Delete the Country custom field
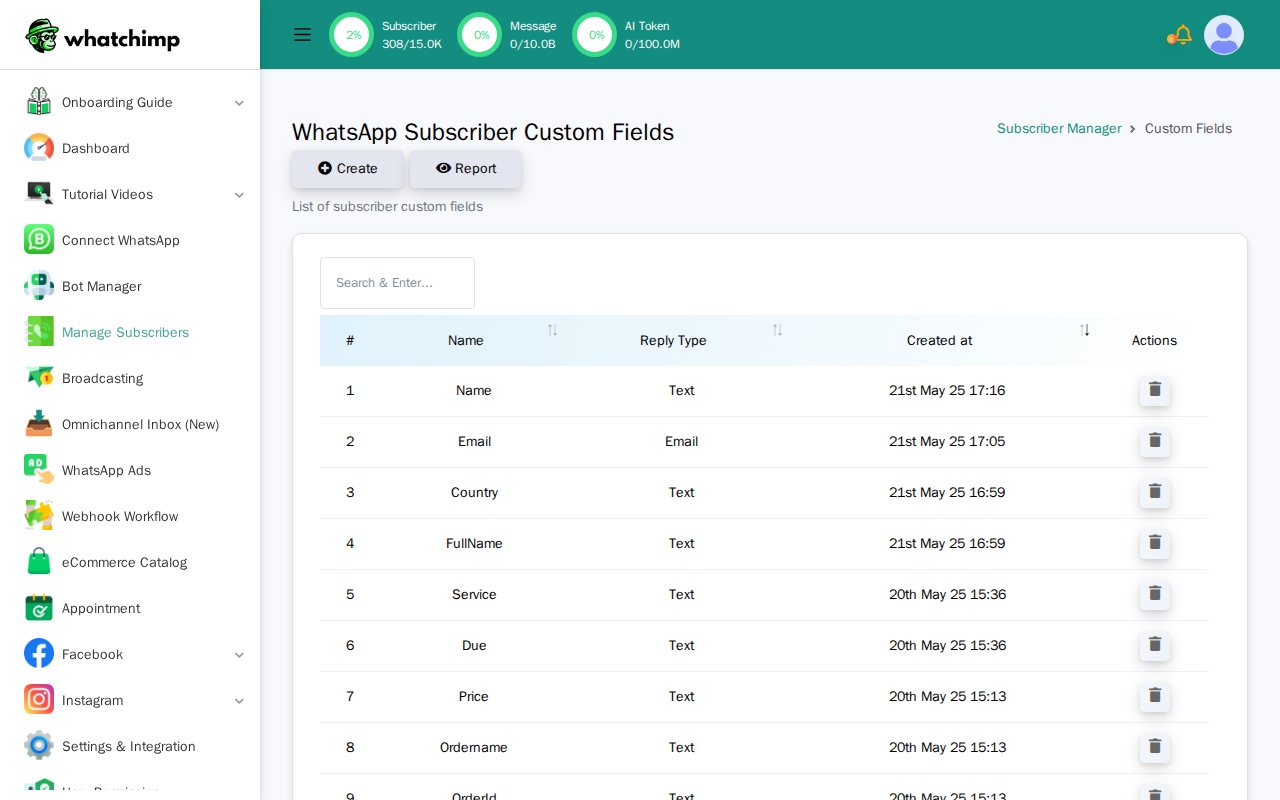Viewport: 1280px width, 800px height. coord(1155,492)
